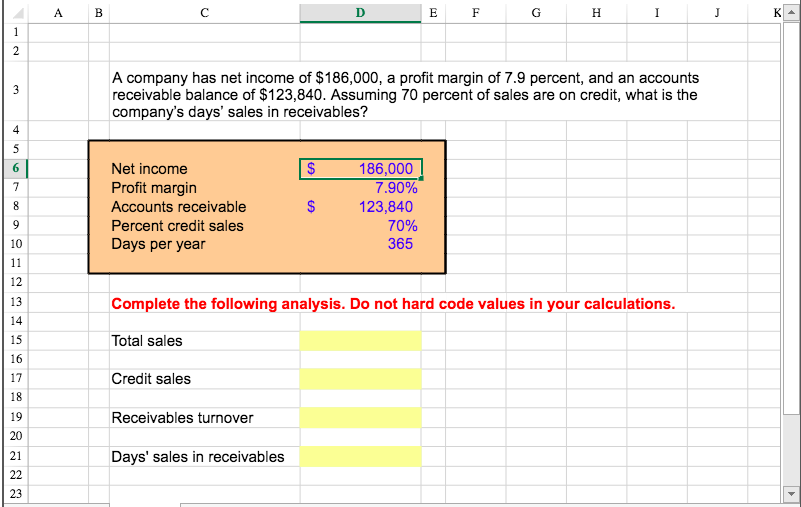Select Days per year value 365
Screen dimensions: 801x507
[x=361, y=244]
